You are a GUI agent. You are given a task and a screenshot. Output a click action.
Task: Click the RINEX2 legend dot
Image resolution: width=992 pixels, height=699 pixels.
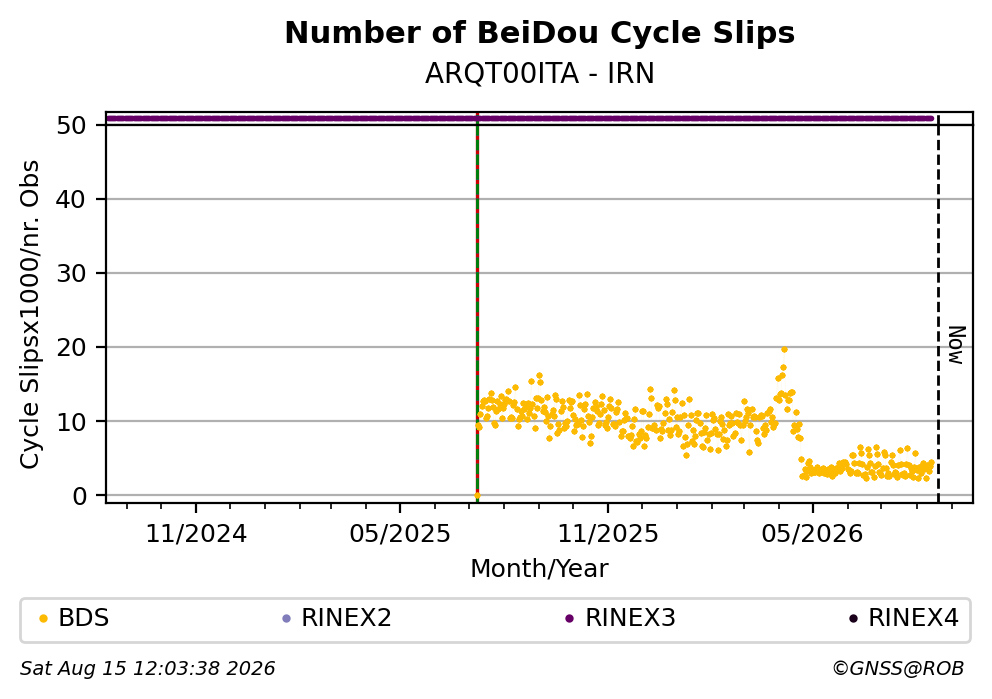tap(286, 619)
